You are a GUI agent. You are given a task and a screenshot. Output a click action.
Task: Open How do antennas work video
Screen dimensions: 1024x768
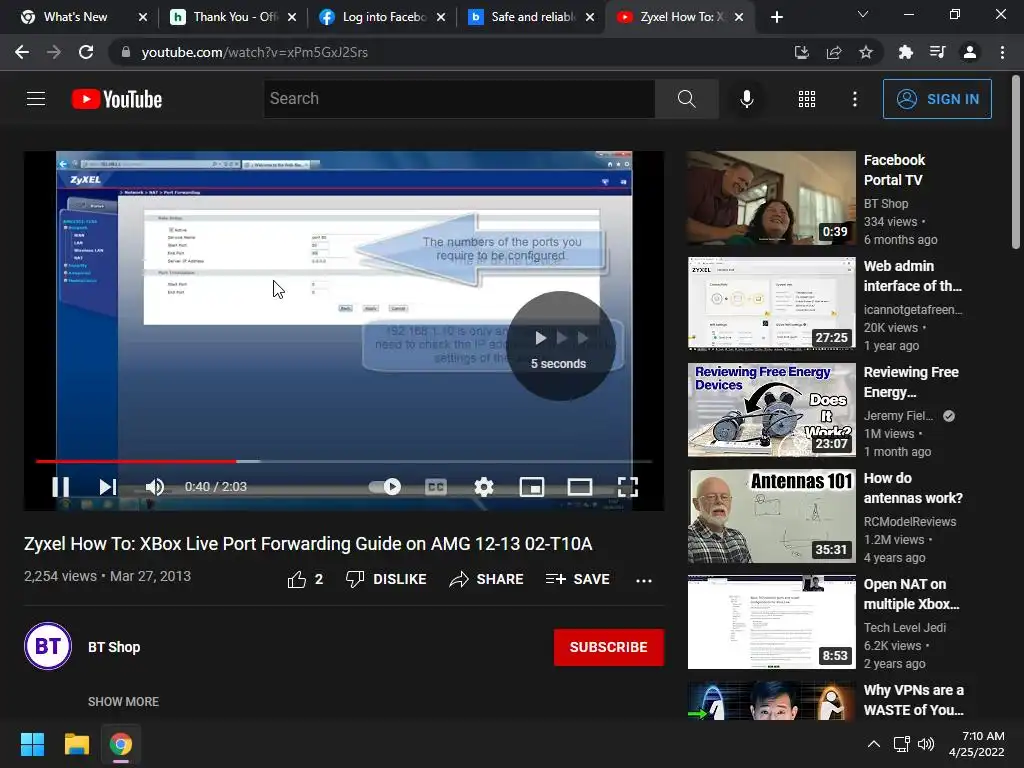coord(771,516)
